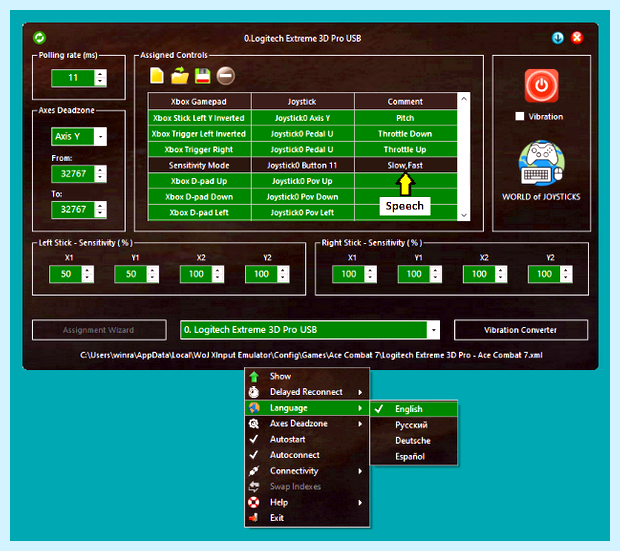Click controls table scroll up arrow
620x551 pixels.
[464, 98]
